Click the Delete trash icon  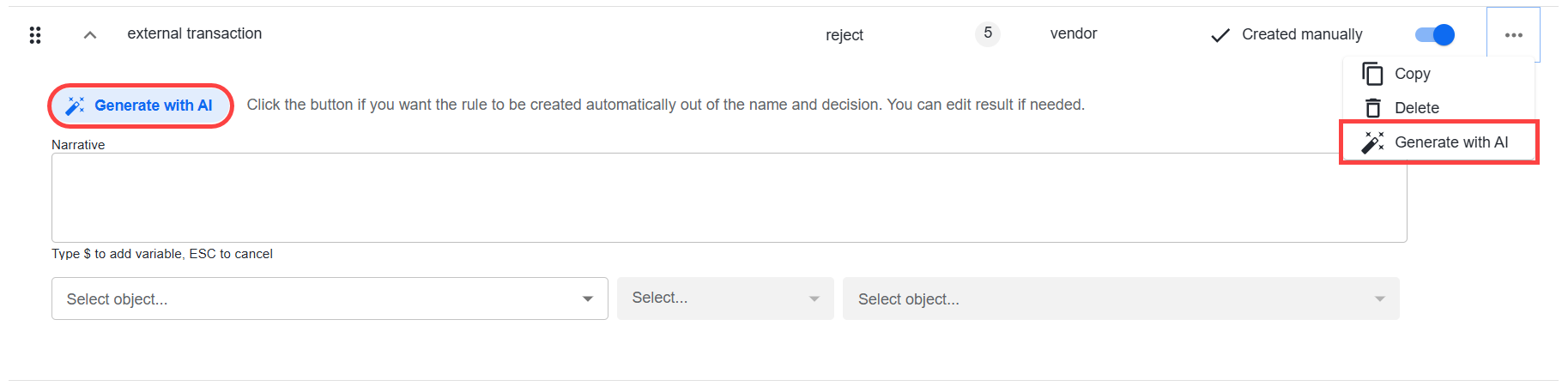coord(1372,108)
